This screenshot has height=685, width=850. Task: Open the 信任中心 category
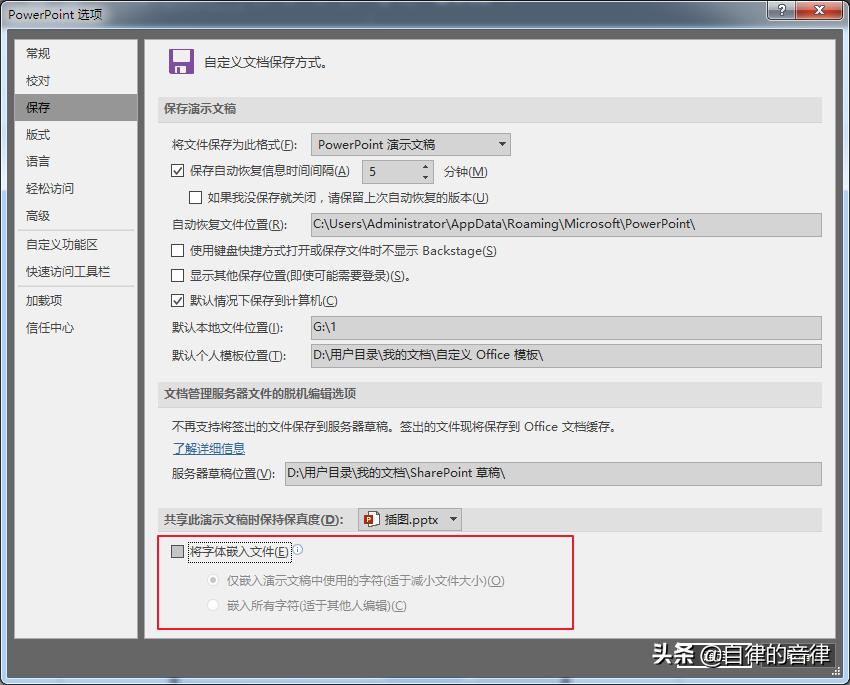76,327
